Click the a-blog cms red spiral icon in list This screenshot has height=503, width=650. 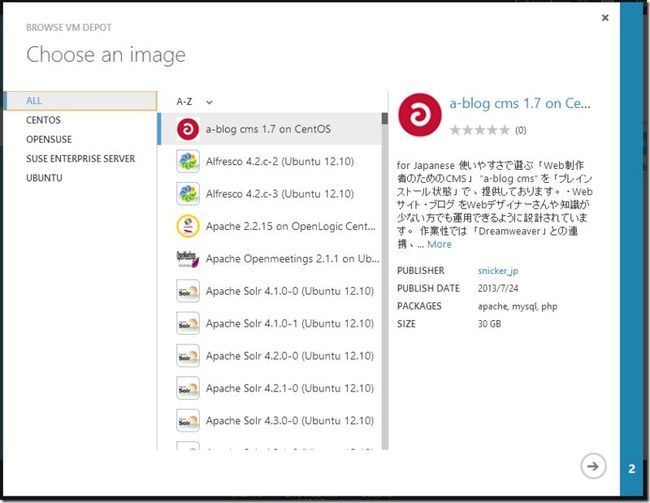tap(188, 129)
